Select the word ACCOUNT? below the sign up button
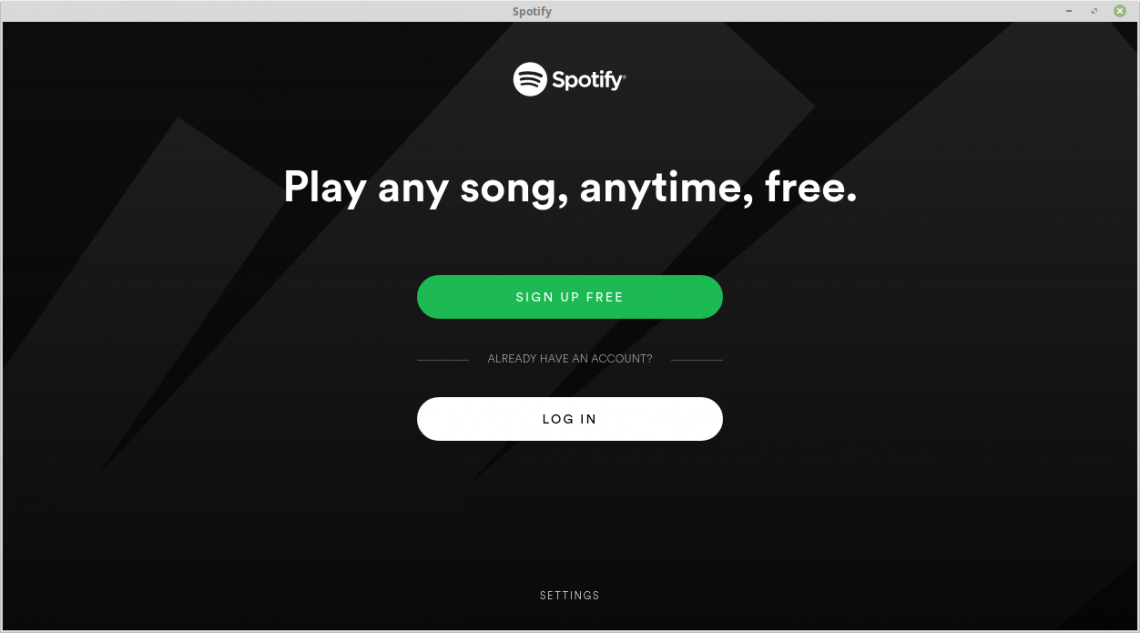Viewport: 1140px width, 633px height. coord(622,358)
